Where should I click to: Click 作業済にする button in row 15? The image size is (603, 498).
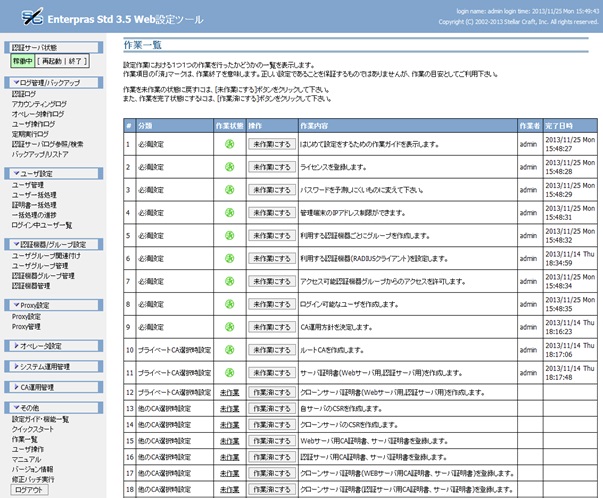(x=272, y=441)
